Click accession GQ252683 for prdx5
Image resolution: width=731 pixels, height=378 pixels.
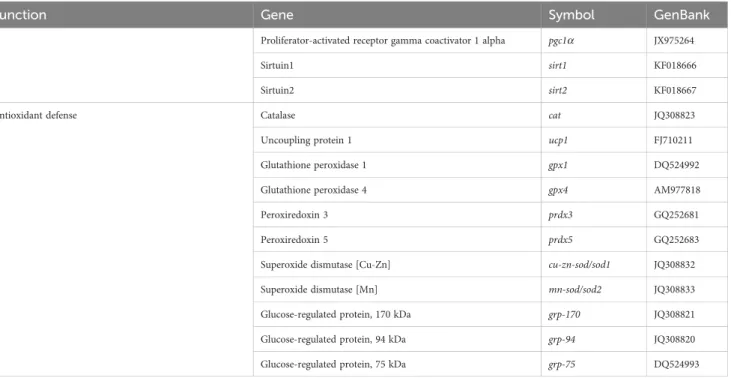tap(676, 240)
